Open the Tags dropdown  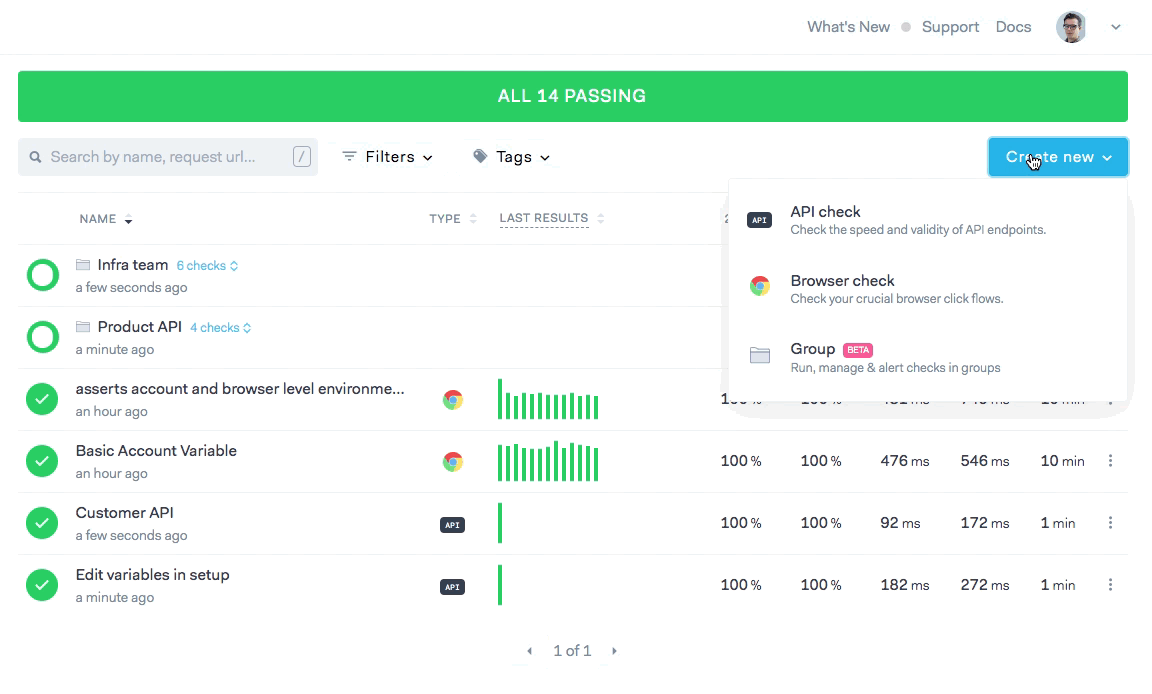(512, 157)
